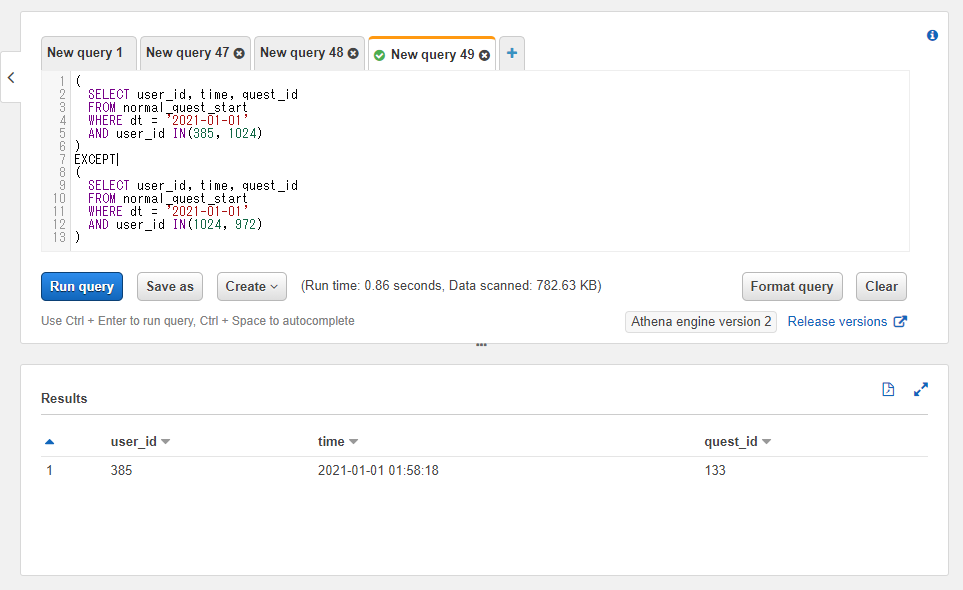
Task: Download results file icon
Action: pyautogui.click(x=888, y=389)
